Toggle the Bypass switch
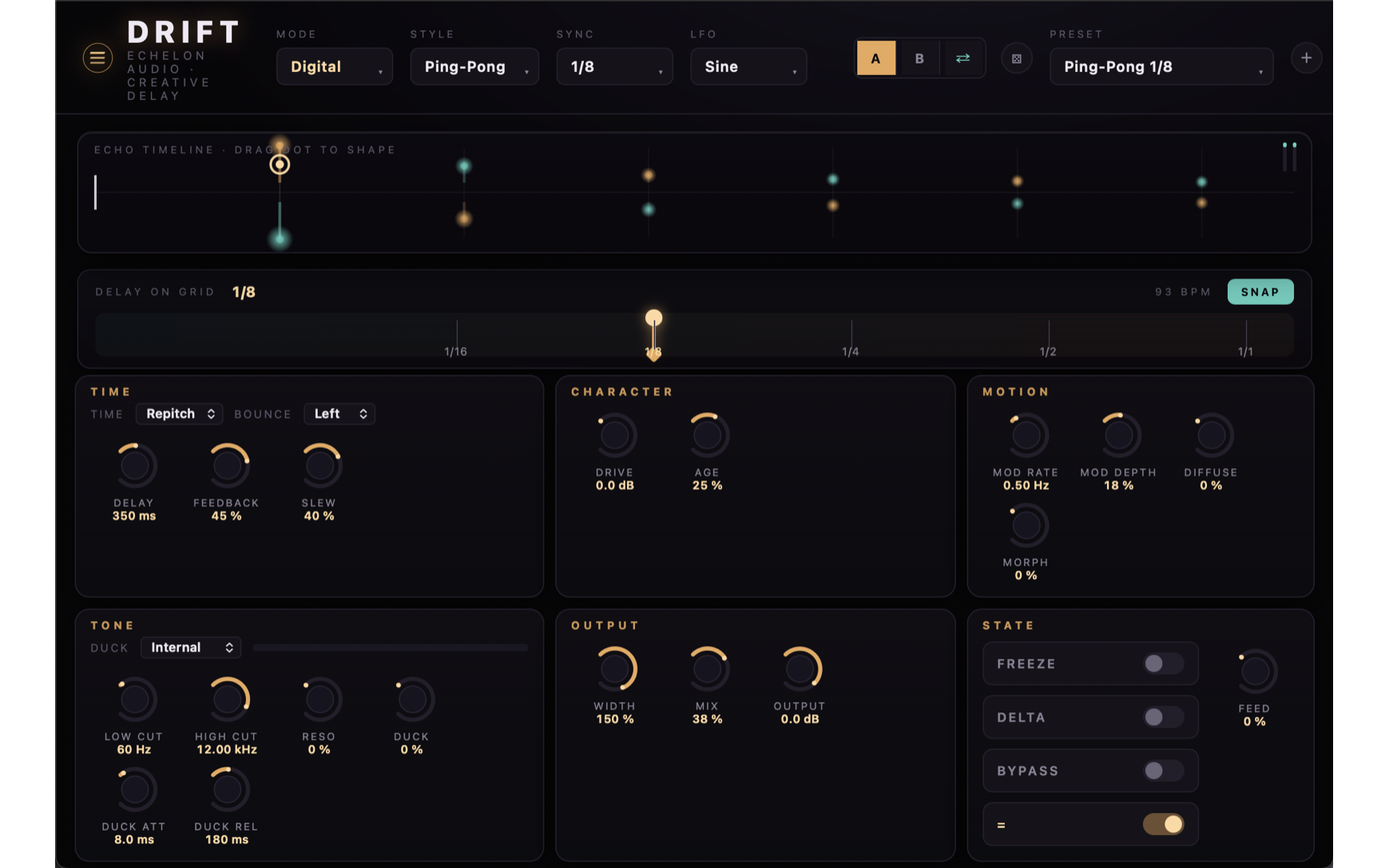1389x868 pixels. point(1162,771)
